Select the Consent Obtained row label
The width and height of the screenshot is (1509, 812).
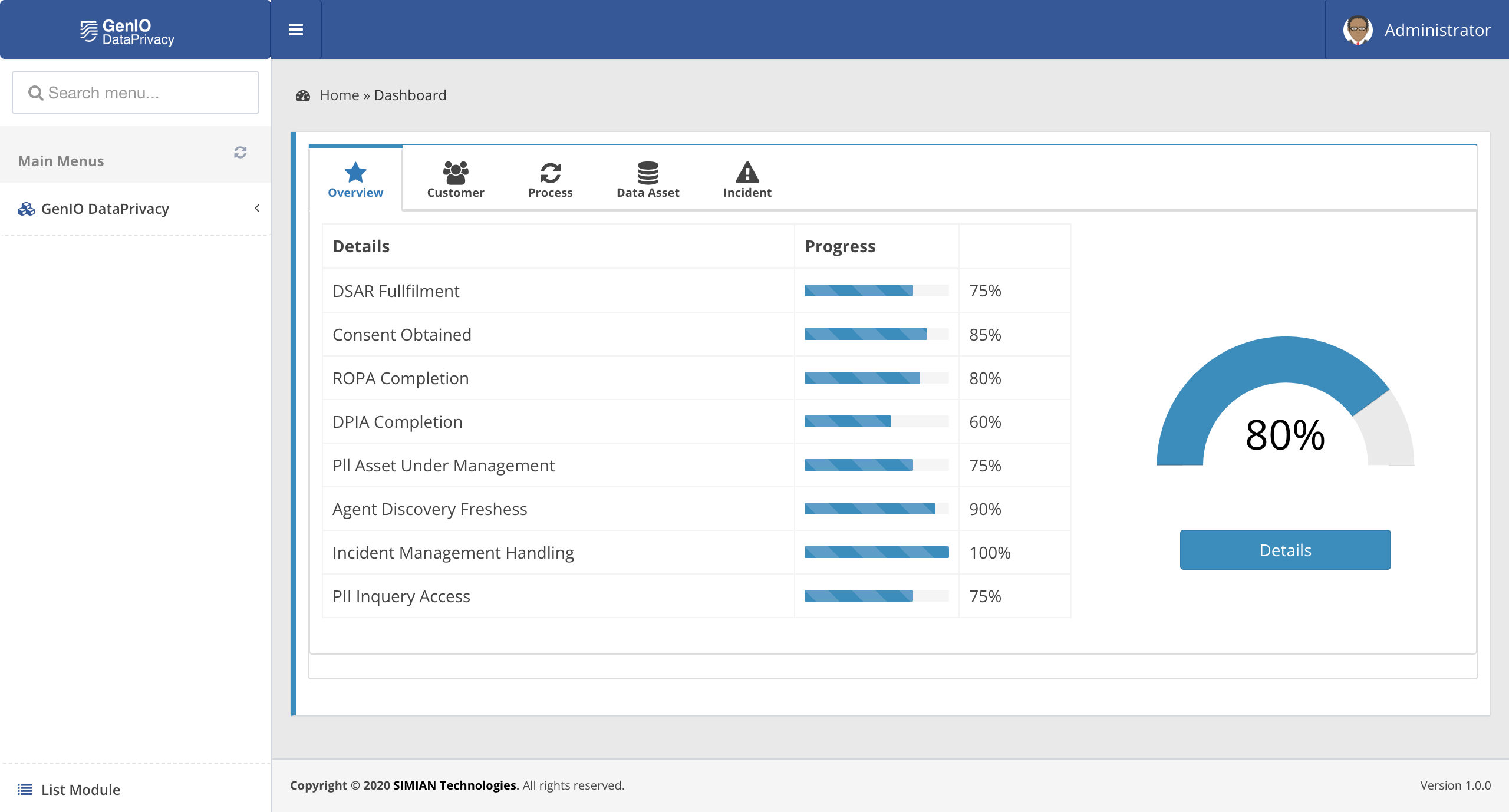tap(401, 335)
